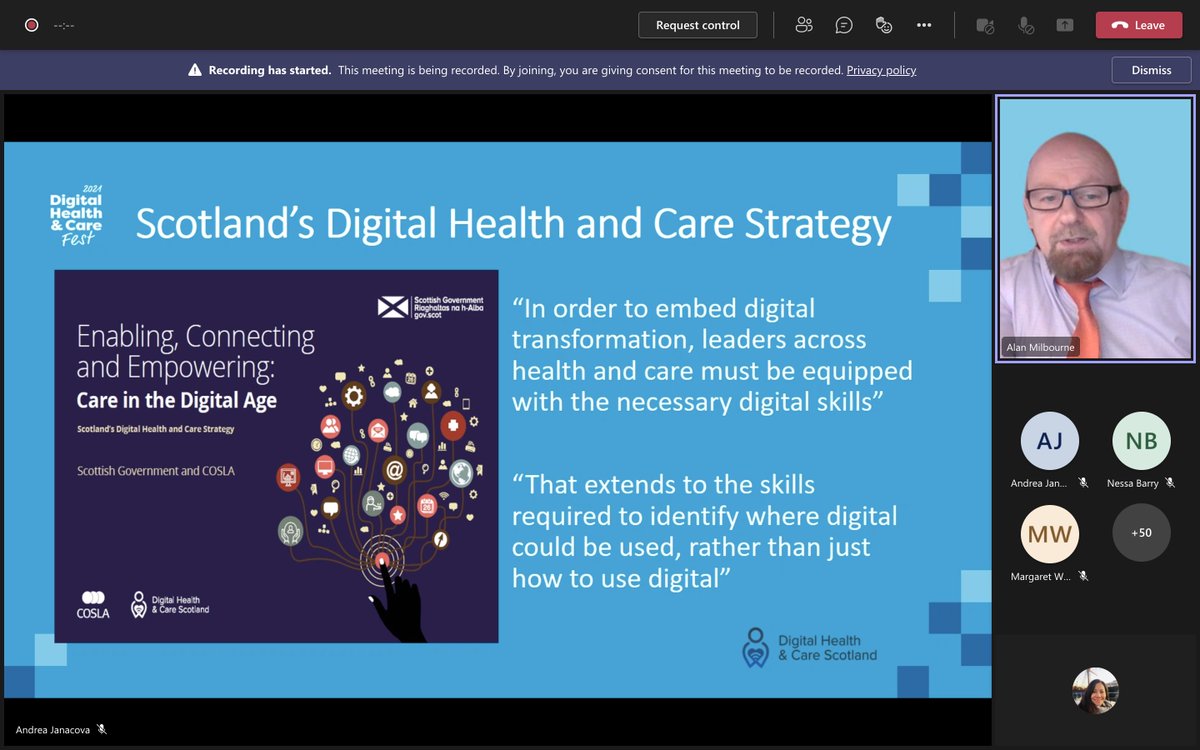Expand the +50 more participants bubble
Viewport: 1200px width, 750px height.
[1141, 533]
